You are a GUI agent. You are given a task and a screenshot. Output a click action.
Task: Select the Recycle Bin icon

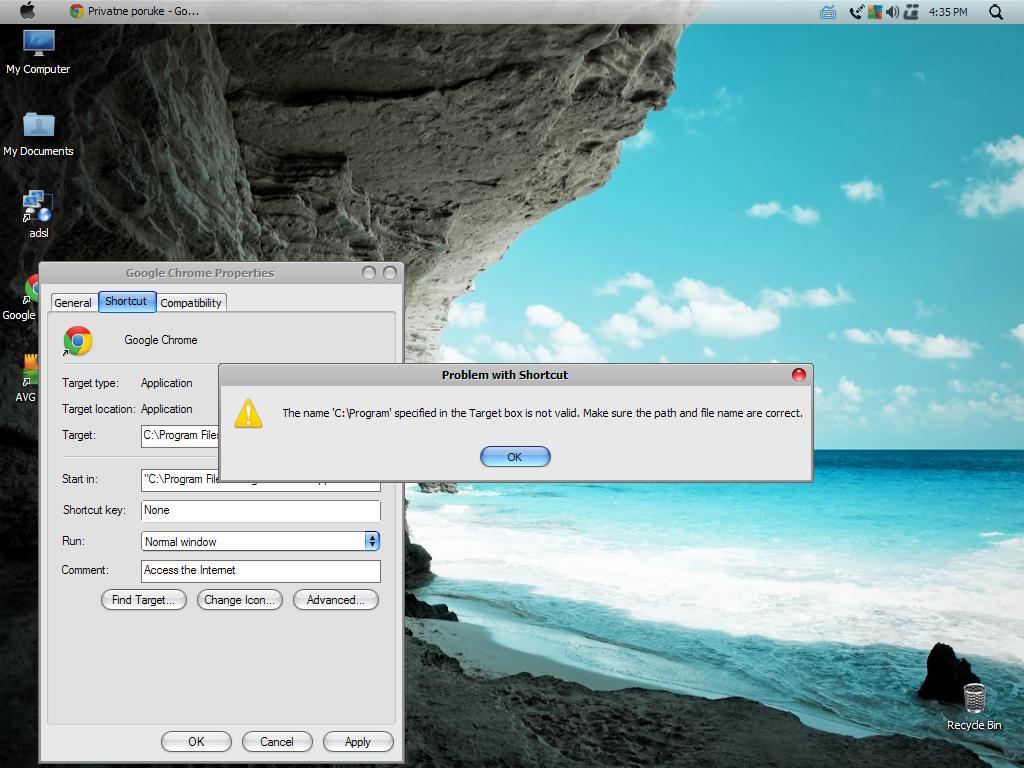tap(974, 707)
